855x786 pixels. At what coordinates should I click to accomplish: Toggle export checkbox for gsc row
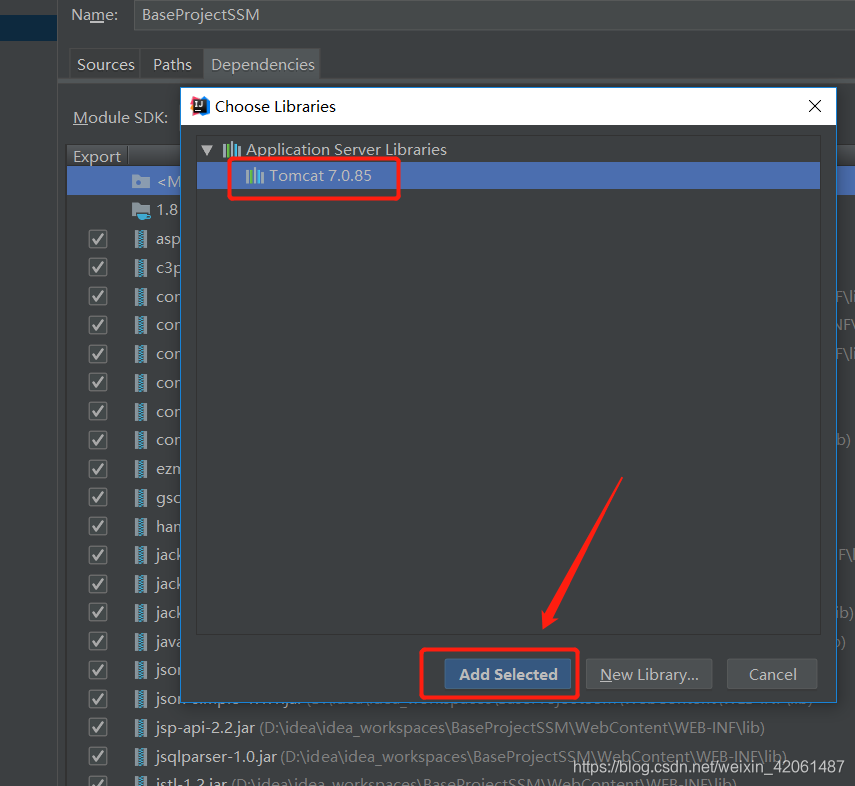pos(98,497)
